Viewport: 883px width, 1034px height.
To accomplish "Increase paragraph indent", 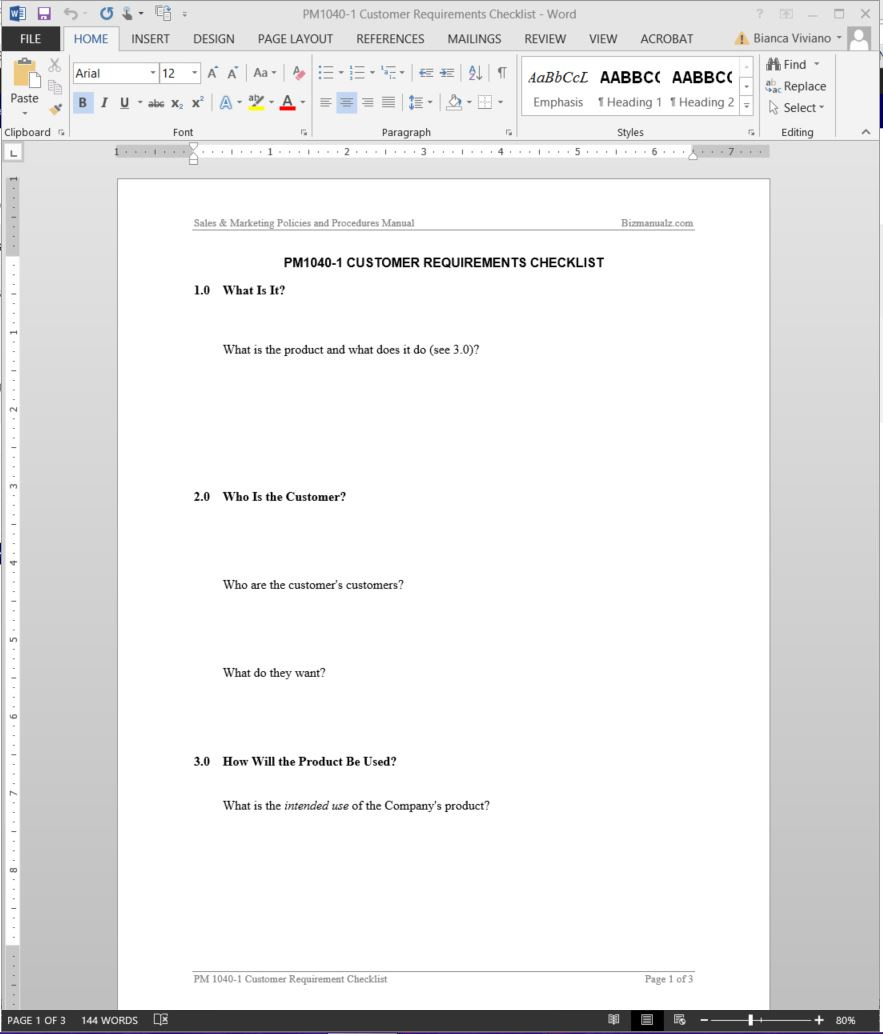I will coord(447,73).
